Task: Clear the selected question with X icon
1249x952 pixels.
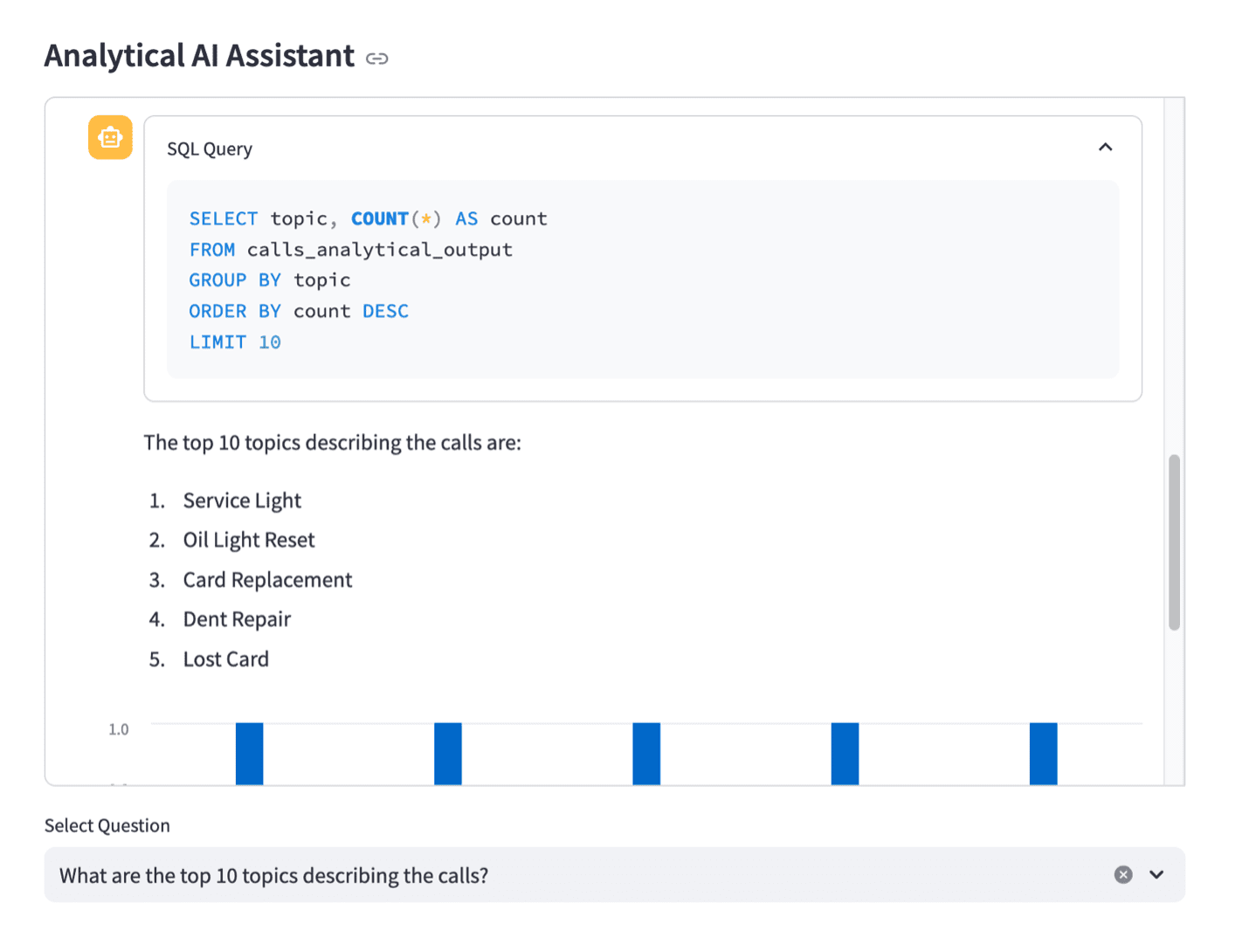Action: pos(1123,874)
